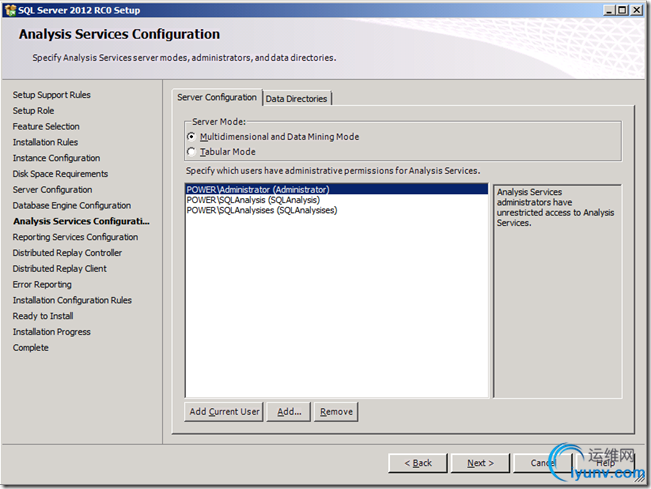Click Error Reporting step
Screen dimensions: 651x489
(x=42, y=284)
